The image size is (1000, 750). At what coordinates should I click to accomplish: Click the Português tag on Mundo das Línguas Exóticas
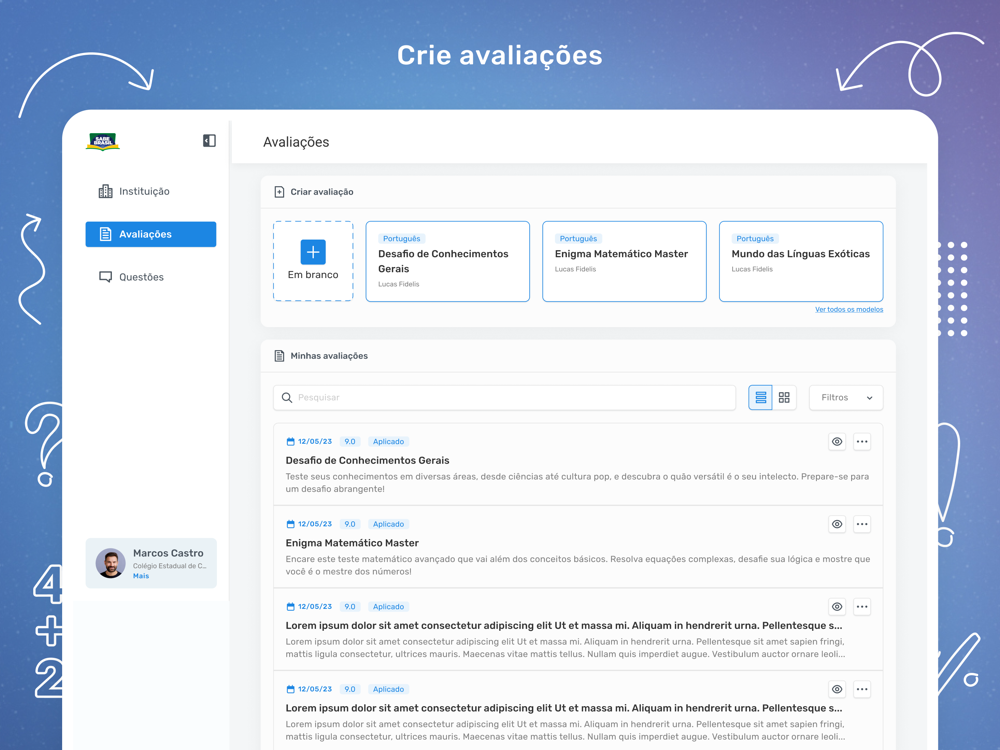pyautogui.click(x=755, y=239)
